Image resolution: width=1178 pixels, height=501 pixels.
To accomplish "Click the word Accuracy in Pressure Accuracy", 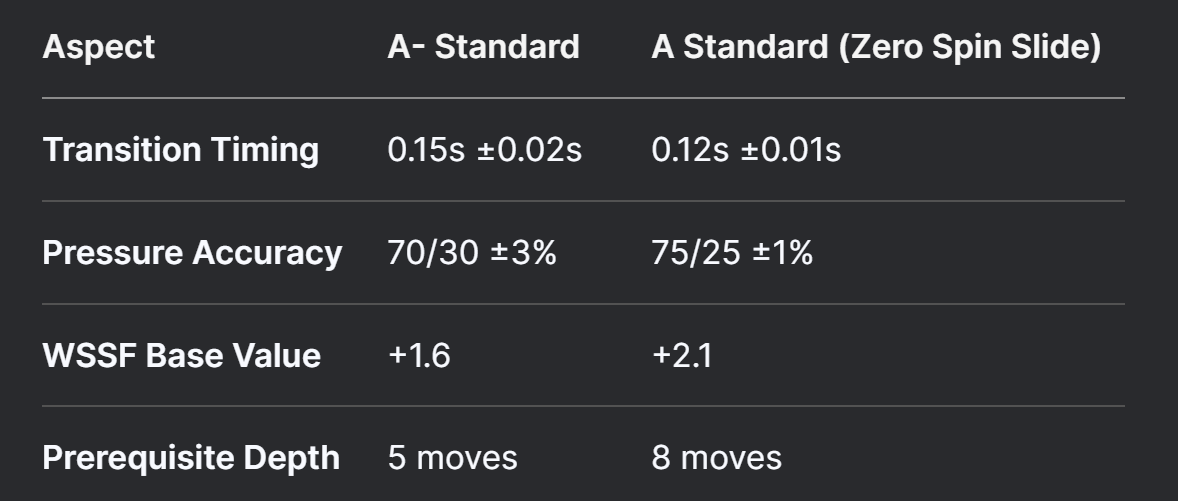I will [267, 253].
